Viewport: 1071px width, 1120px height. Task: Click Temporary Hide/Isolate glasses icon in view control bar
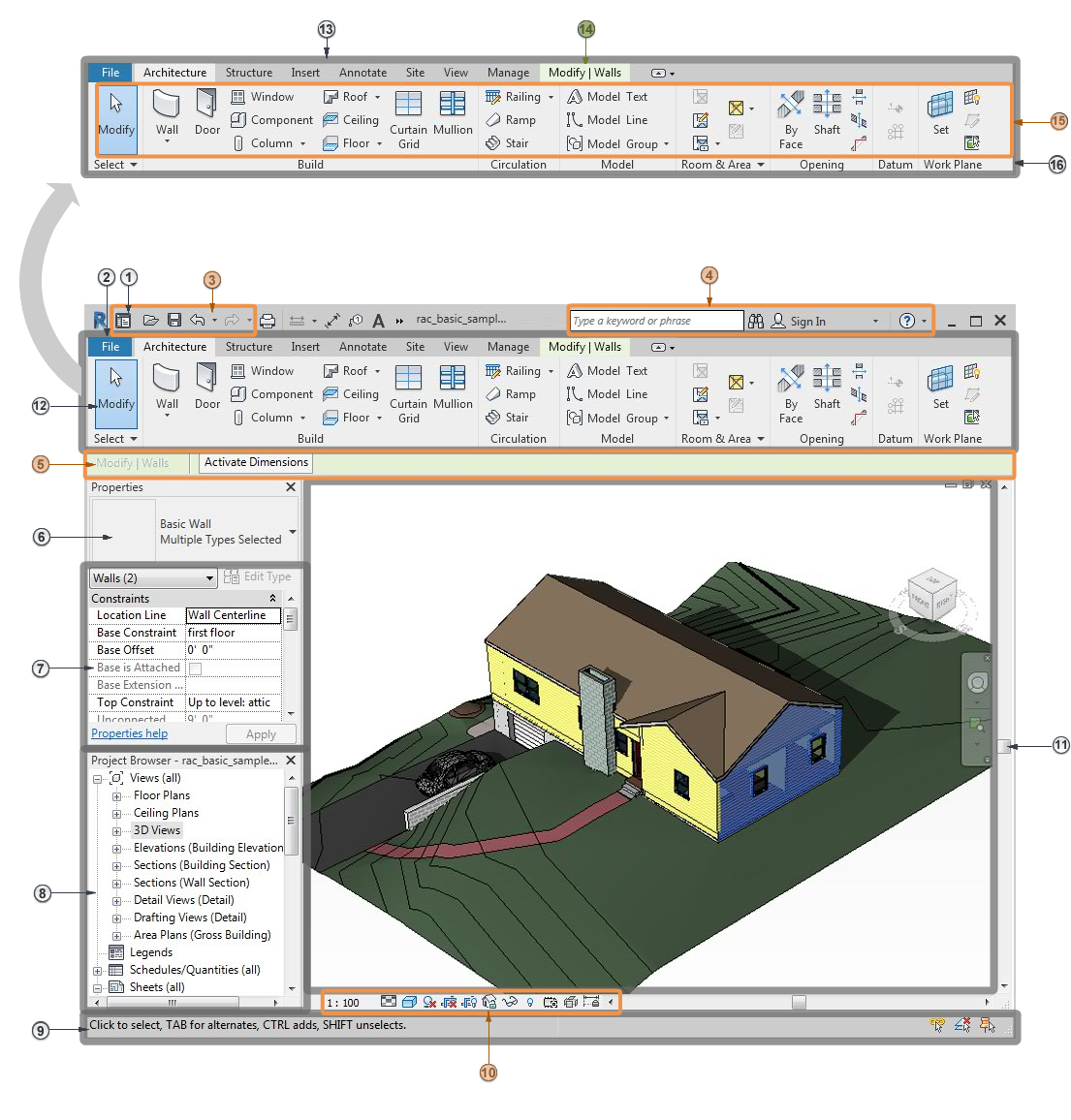[510, 1002]
